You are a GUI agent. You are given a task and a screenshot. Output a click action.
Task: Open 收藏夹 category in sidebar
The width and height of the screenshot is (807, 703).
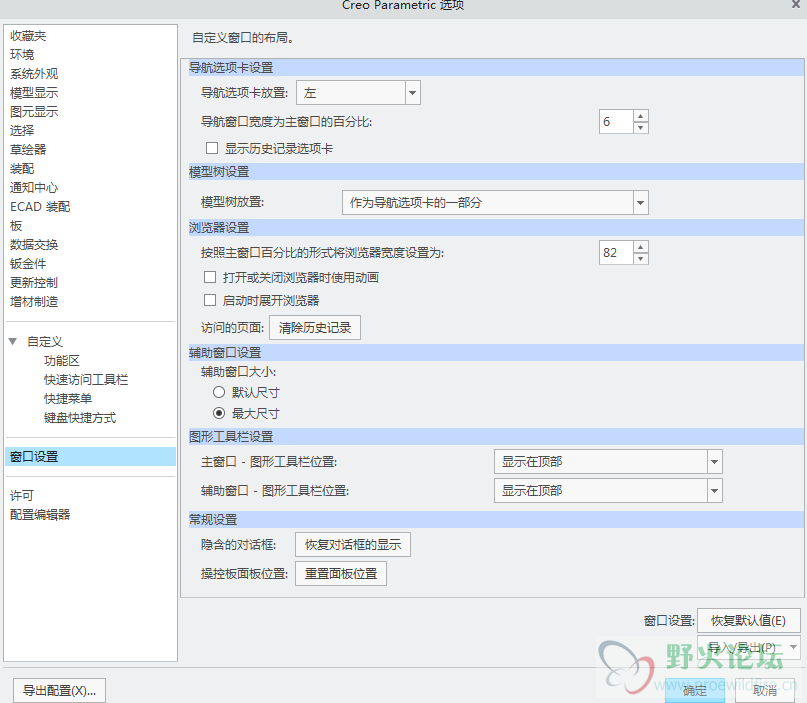28,36
